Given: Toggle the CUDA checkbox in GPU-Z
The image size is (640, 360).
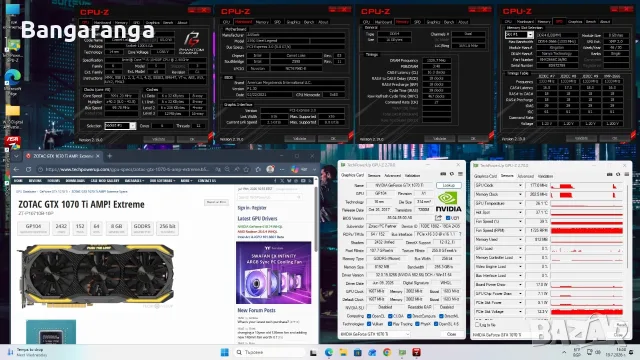Looking at the screenshot, I should [x=390, y=316].
